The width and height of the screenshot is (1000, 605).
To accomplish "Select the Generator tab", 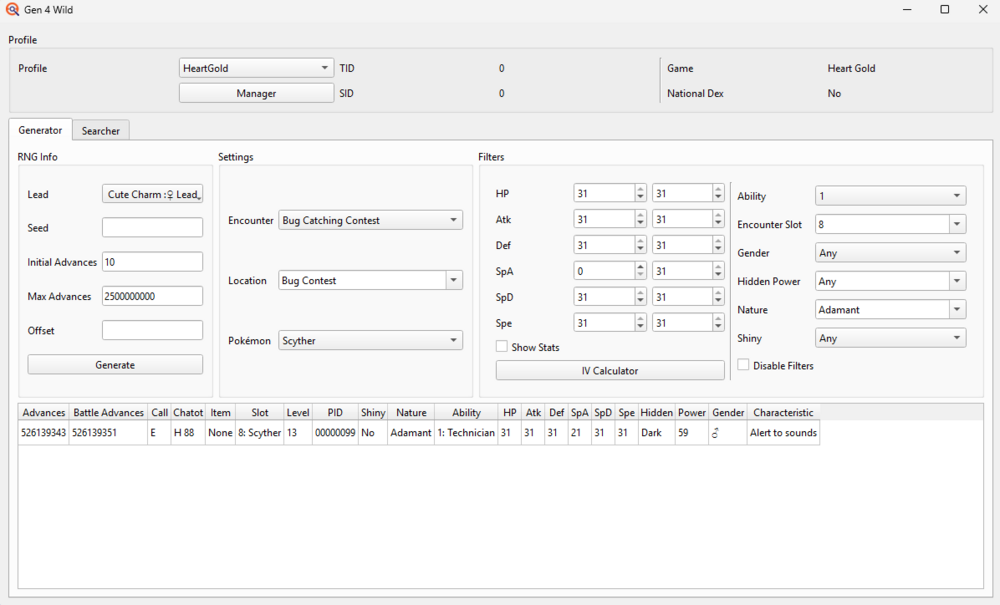I will pos(40,130).
